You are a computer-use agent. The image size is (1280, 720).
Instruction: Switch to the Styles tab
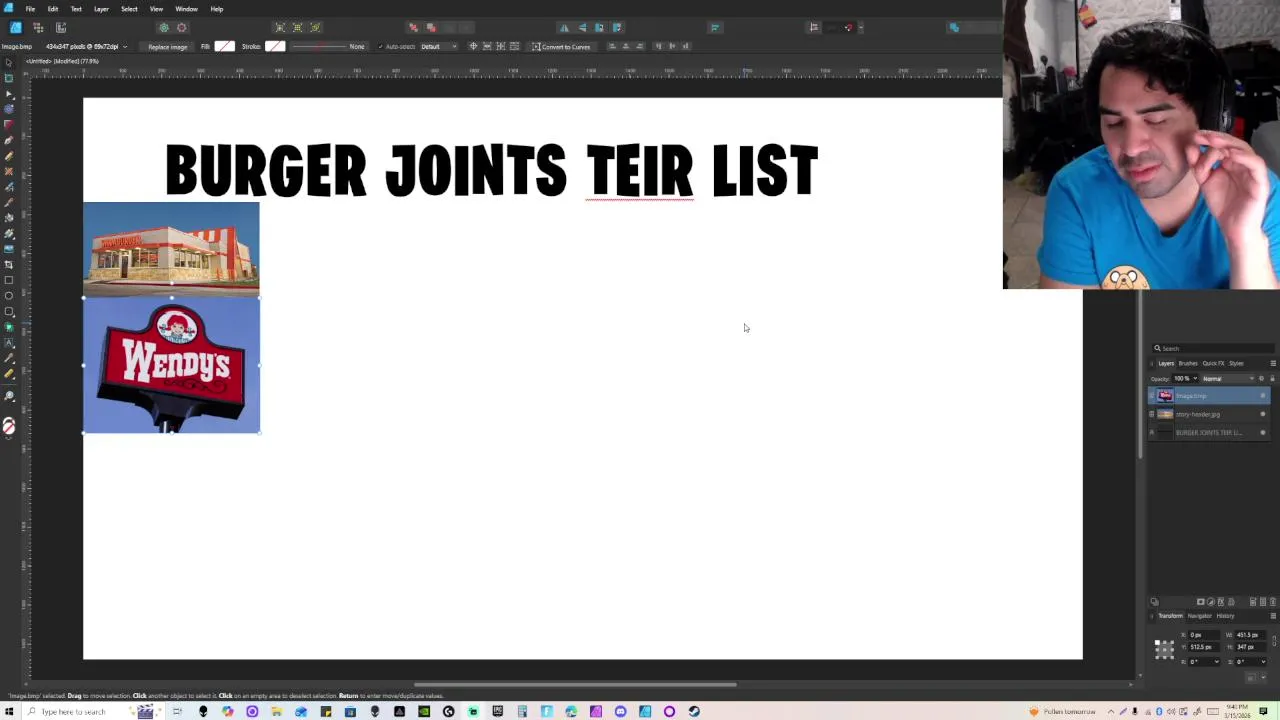[1236, 363]
